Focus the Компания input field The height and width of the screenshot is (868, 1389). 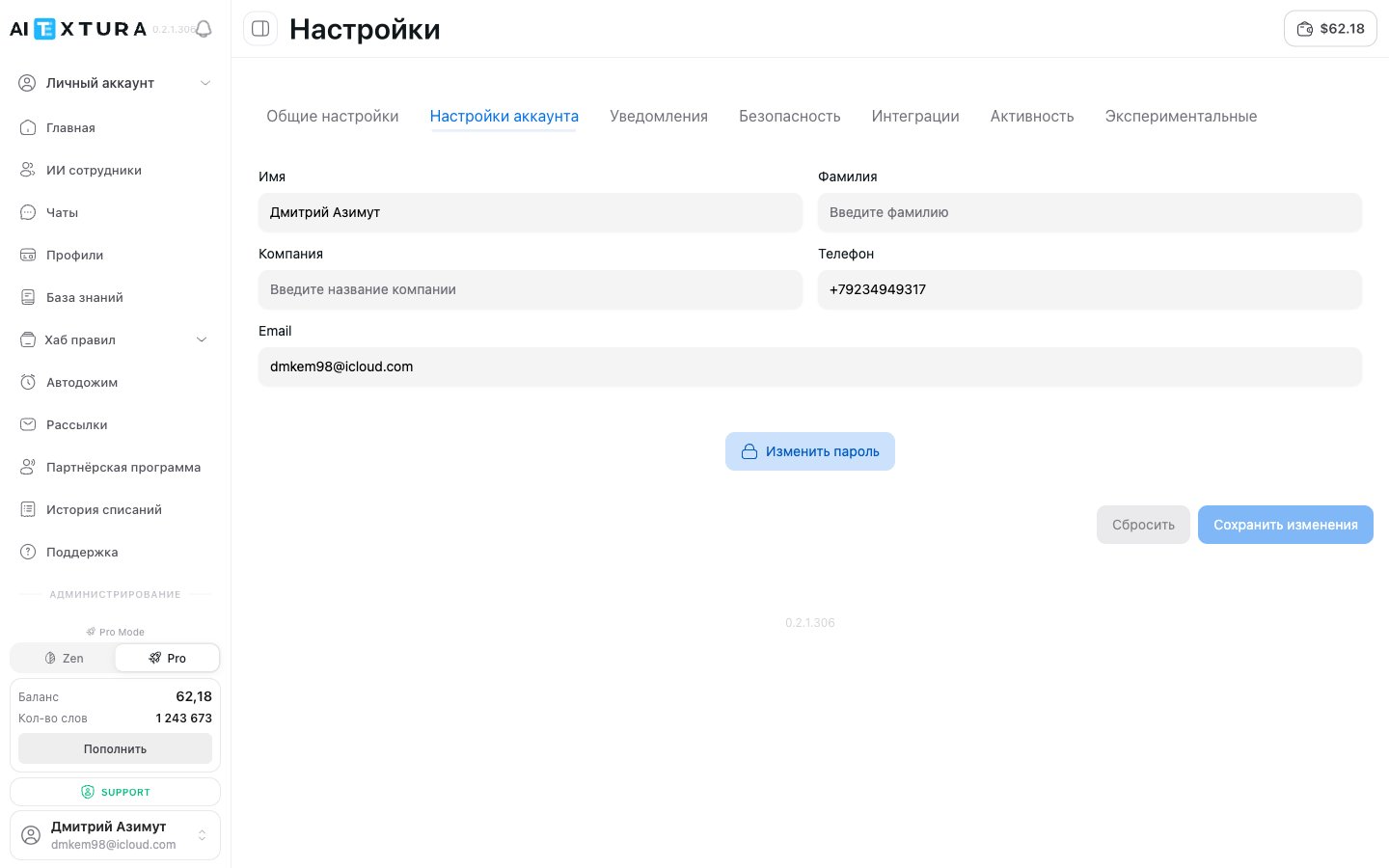(x=531, y=289)
